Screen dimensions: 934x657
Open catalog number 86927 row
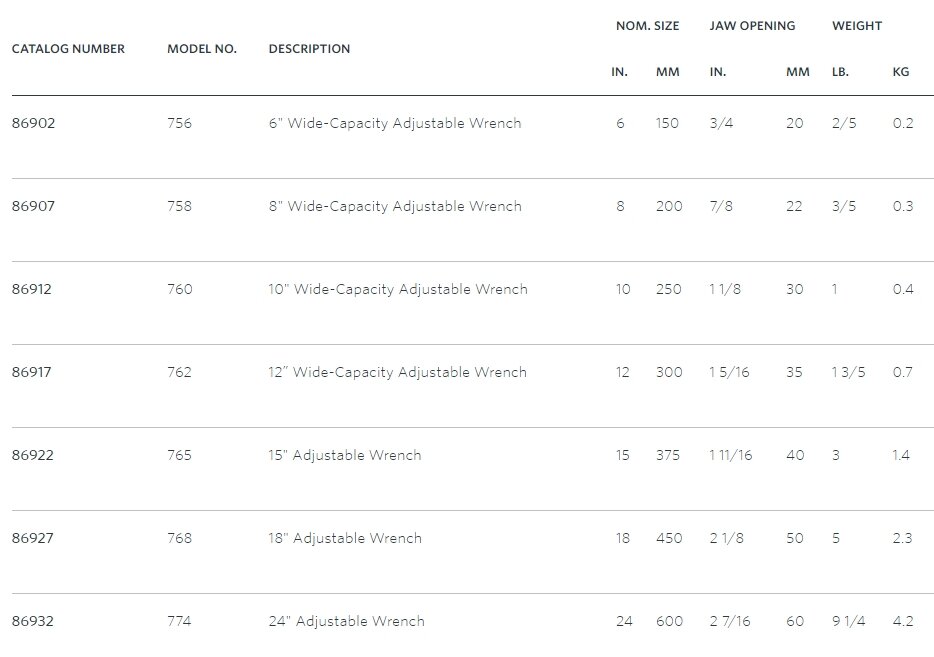coord(32,539)
